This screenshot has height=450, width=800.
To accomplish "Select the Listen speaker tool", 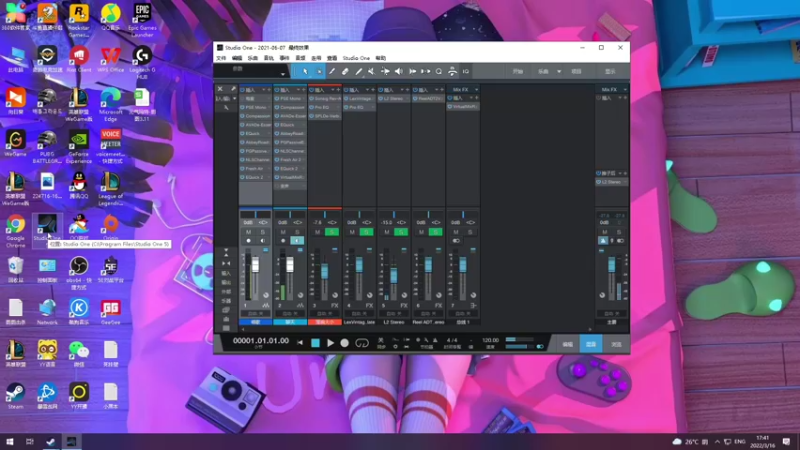I will pos(398,72).
